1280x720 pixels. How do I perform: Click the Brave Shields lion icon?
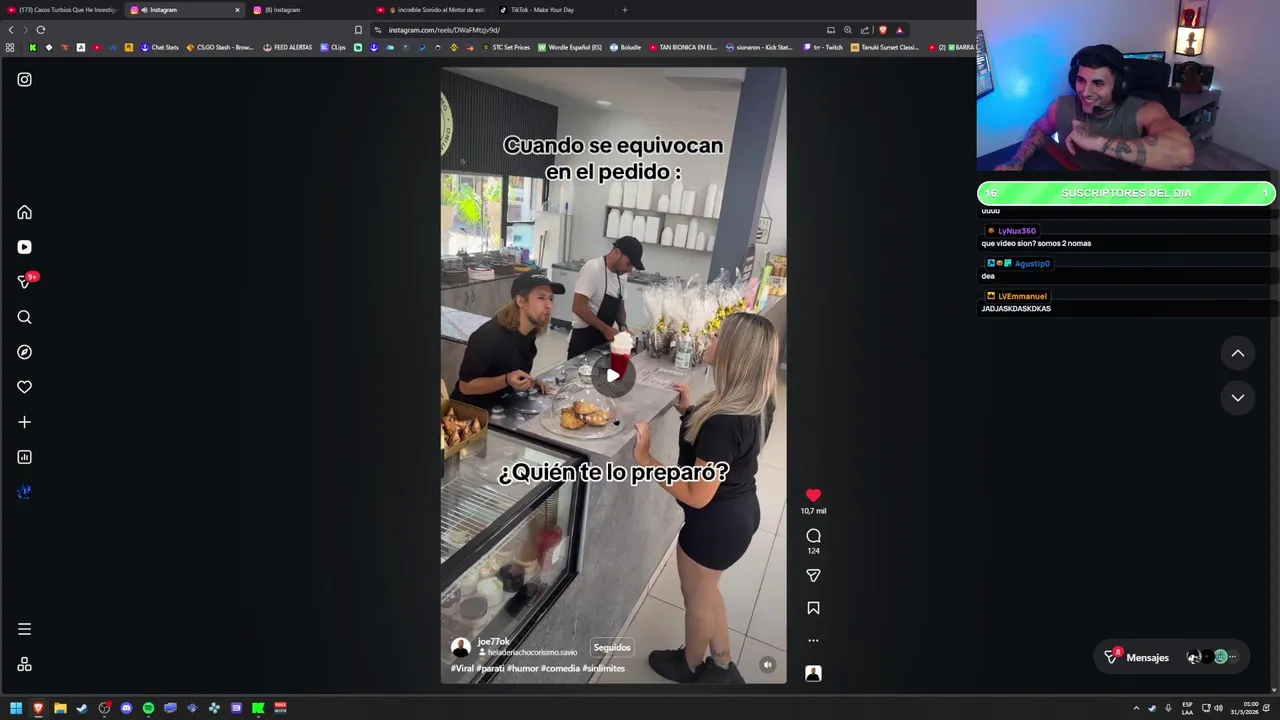[x=882, y=30]
